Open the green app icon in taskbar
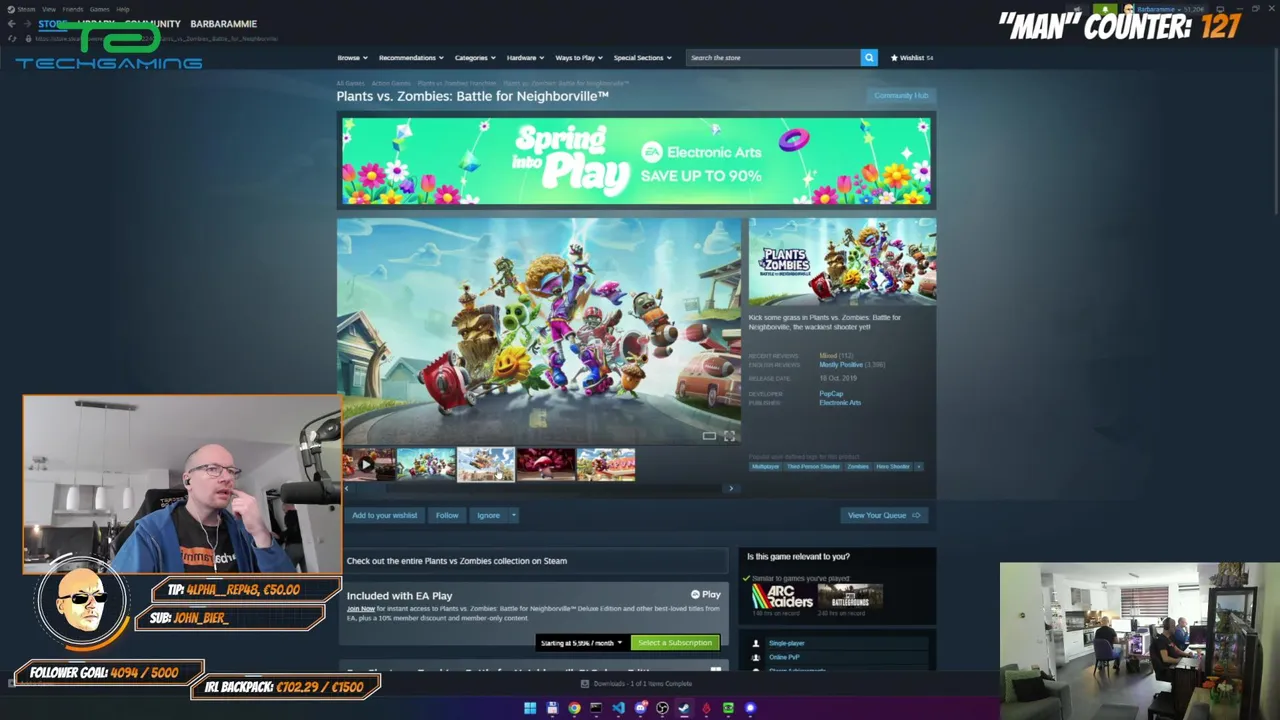The height and width of the screenshot is (720, 1280). click(x=728, y=708)
